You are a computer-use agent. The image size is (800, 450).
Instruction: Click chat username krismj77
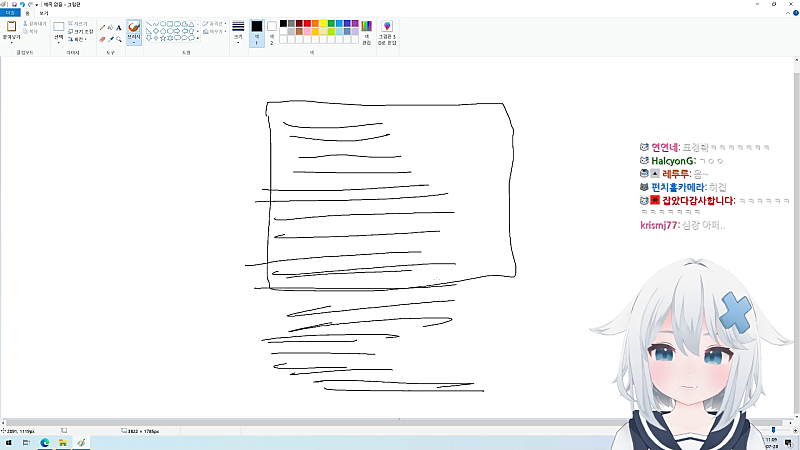[660, 225]
